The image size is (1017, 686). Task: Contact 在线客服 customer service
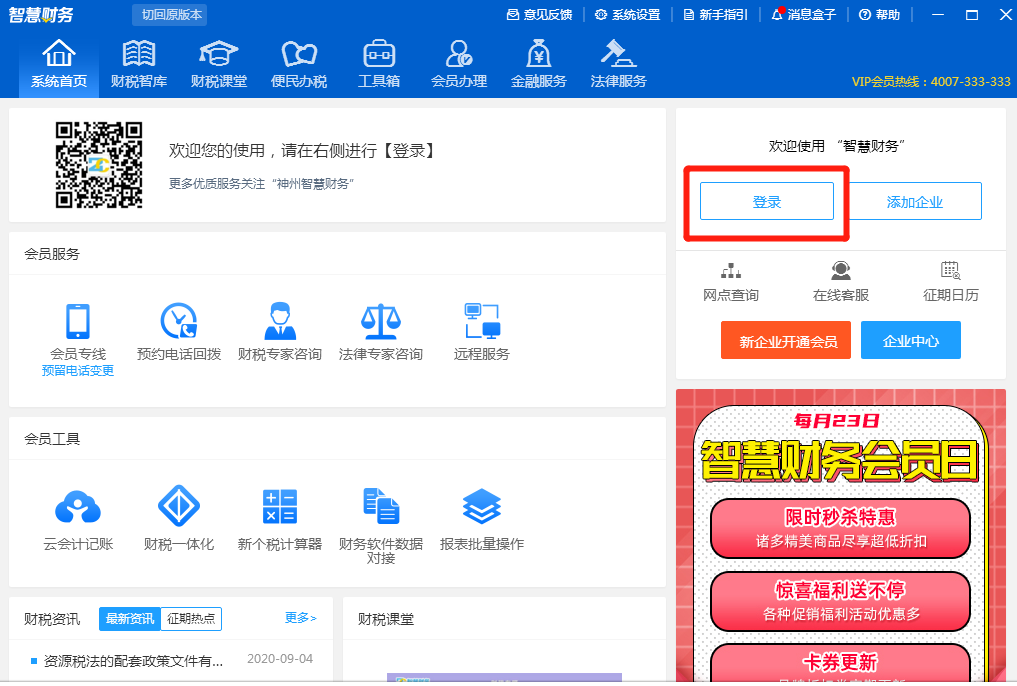click(838, 281)
